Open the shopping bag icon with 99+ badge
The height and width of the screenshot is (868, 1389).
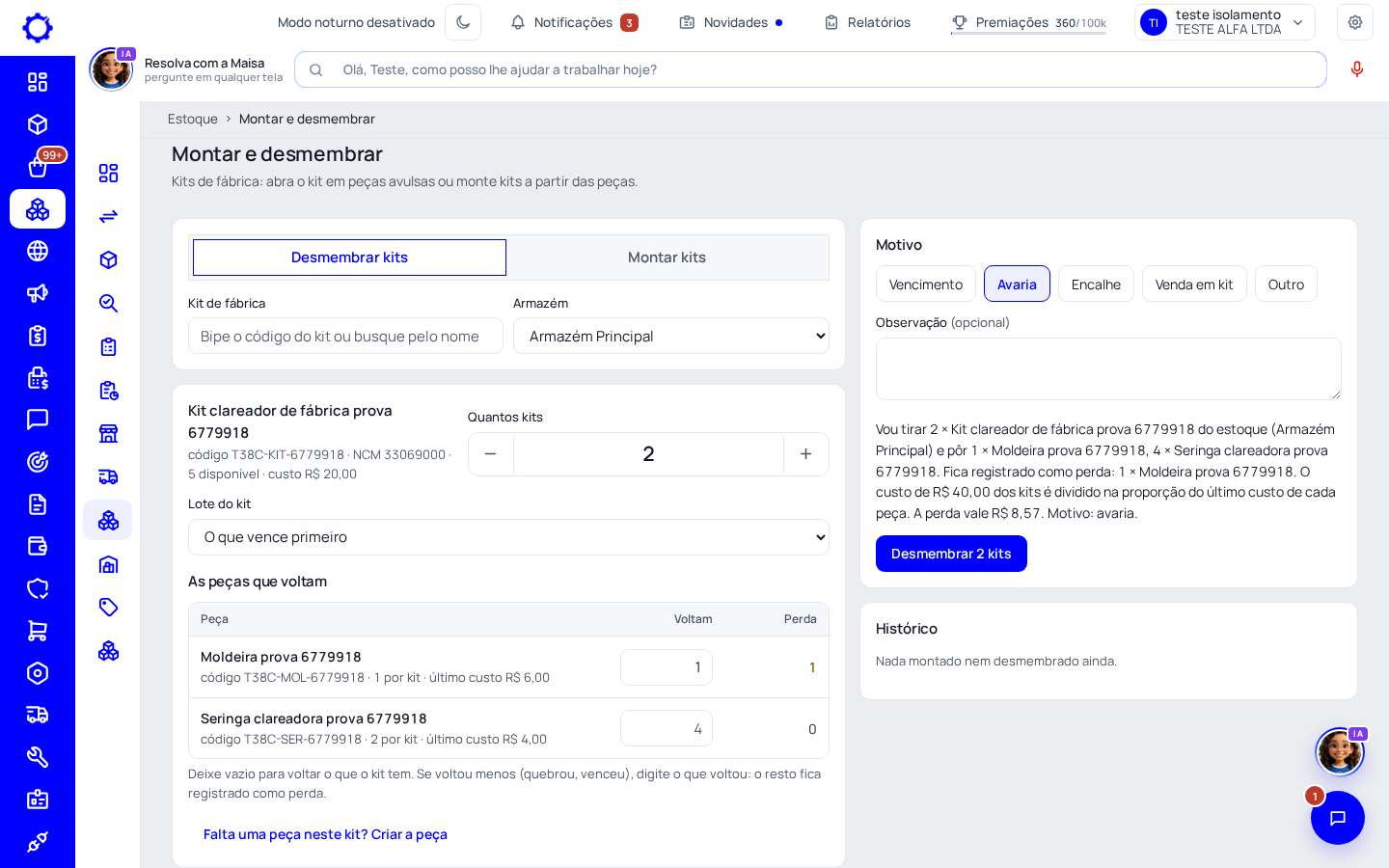[38, 167]
